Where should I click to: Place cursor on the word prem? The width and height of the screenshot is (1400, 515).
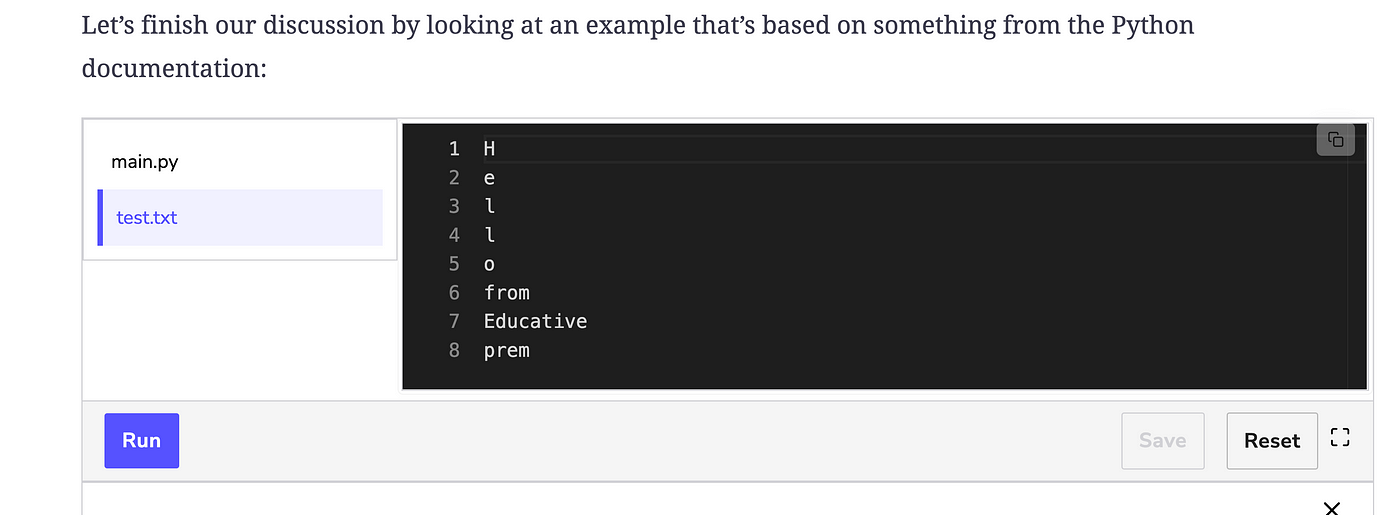click(x=506, y=351)
